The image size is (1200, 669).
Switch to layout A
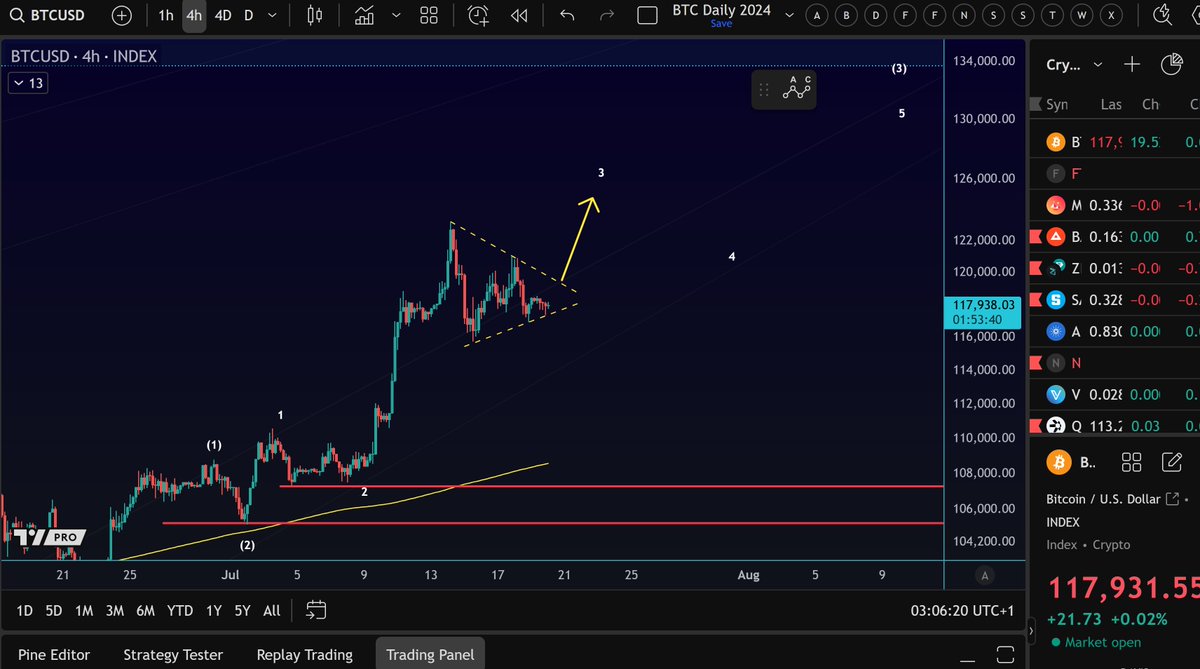pyautogui.click(x=819, y=16)
